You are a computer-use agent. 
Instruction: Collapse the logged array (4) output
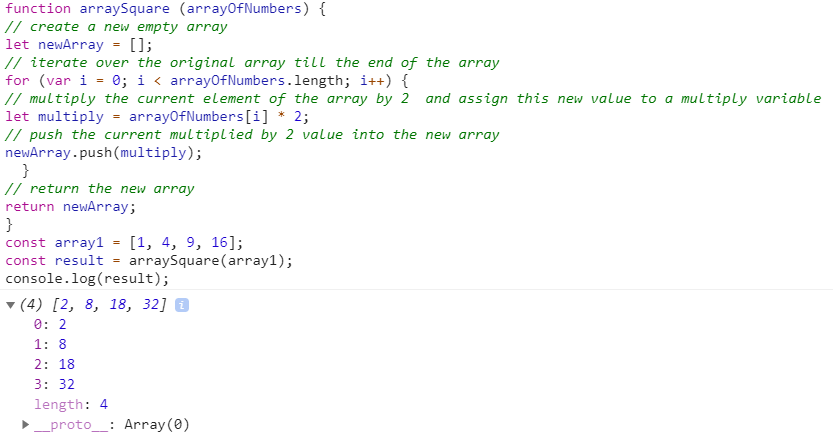[10, 305]
